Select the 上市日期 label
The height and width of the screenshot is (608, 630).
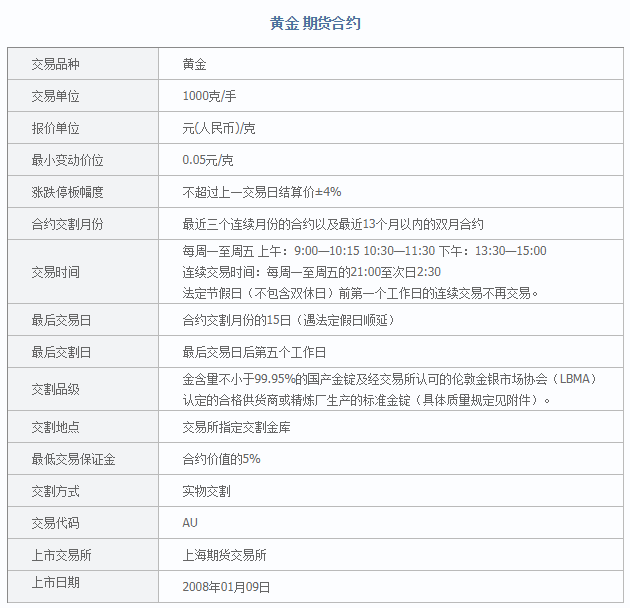(x=55, y=583)
